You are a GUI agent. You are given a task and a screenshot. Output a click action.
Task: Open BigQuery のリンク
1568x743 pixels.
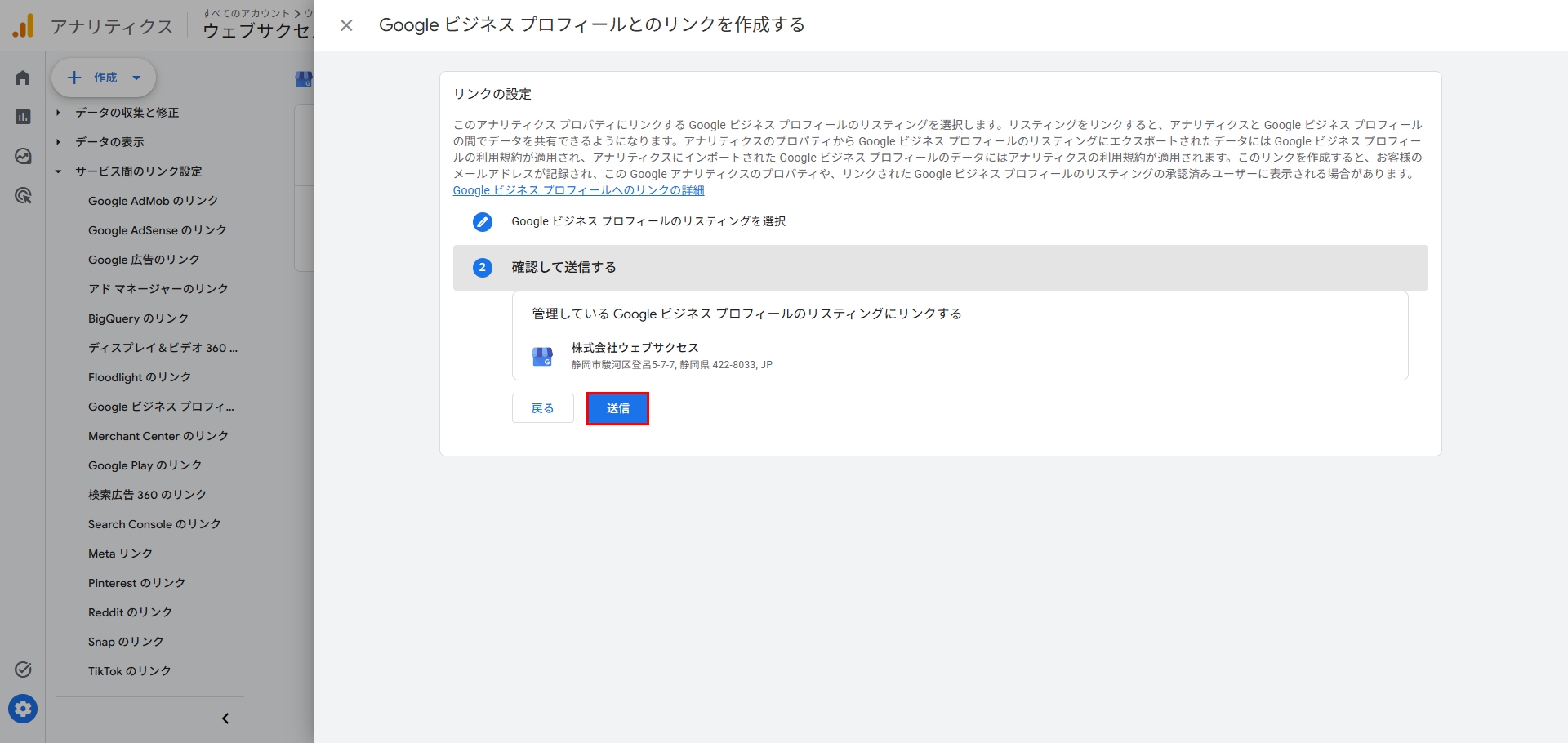click(x=138, y=318)
